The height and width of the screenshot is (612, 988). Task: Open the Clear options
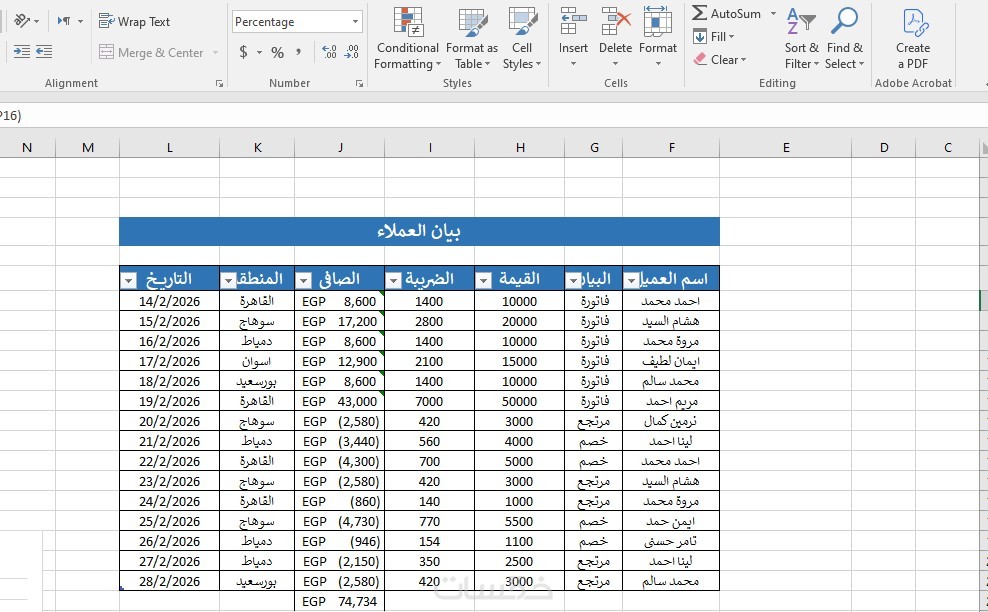coord(720,59)
